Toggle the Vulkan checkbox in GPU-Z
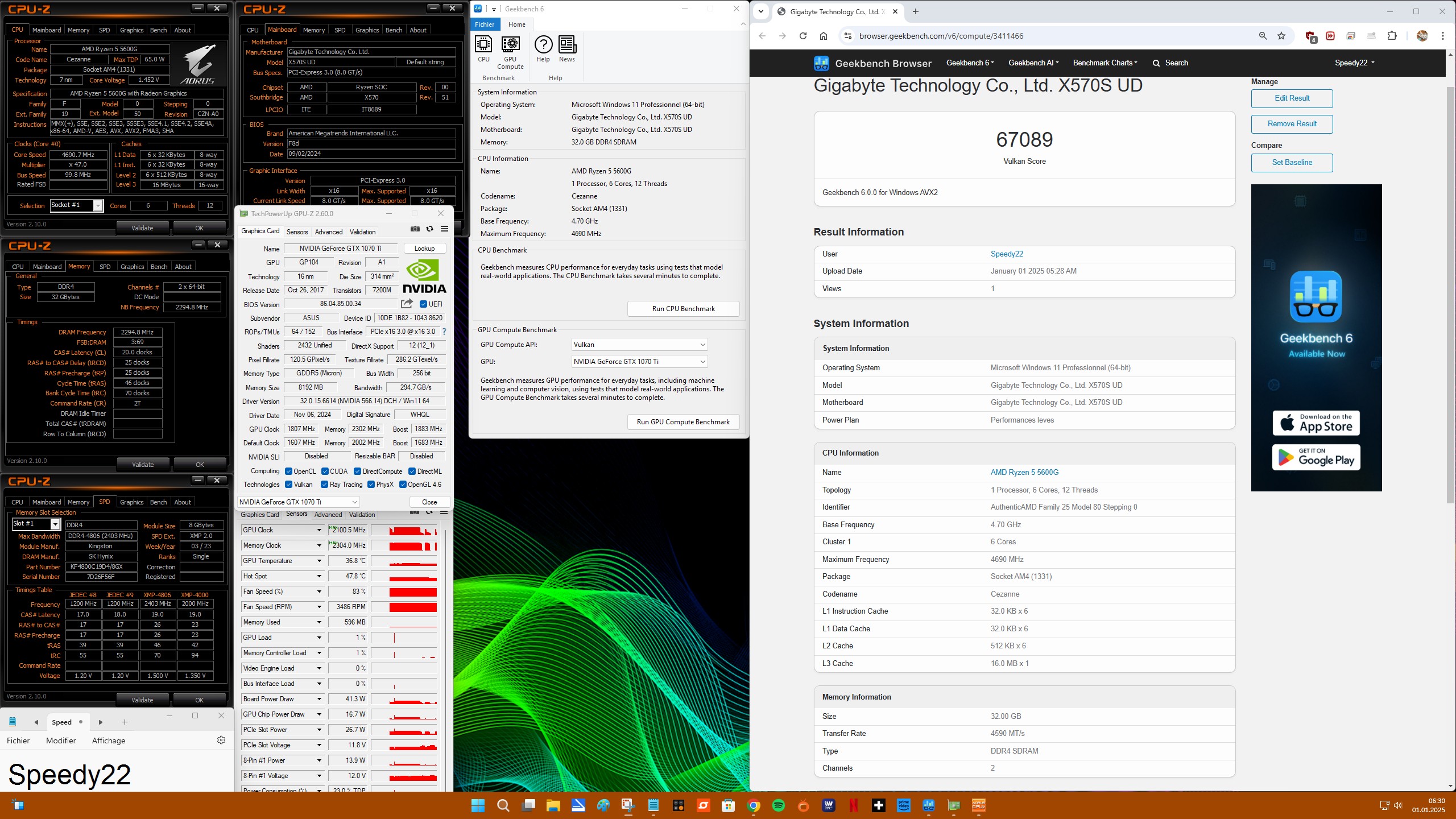 288,485
